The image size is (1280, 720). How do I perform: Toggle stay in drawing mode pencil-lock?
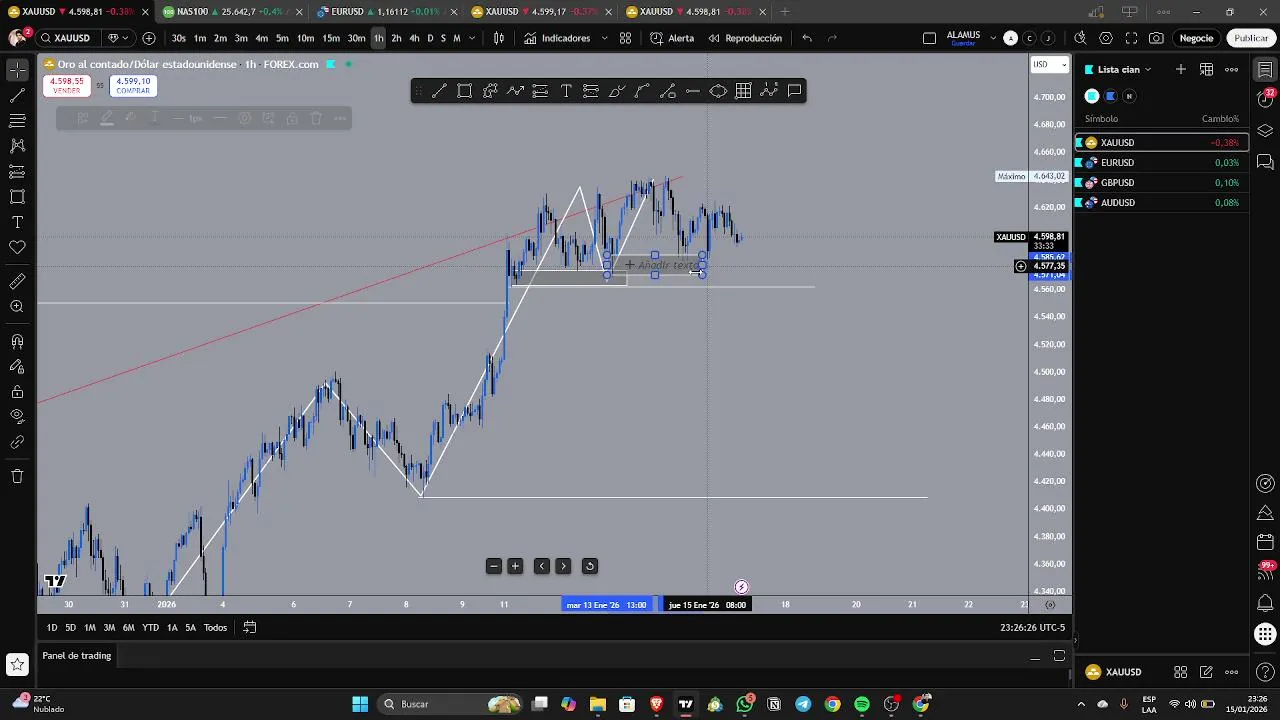point(17,367)
